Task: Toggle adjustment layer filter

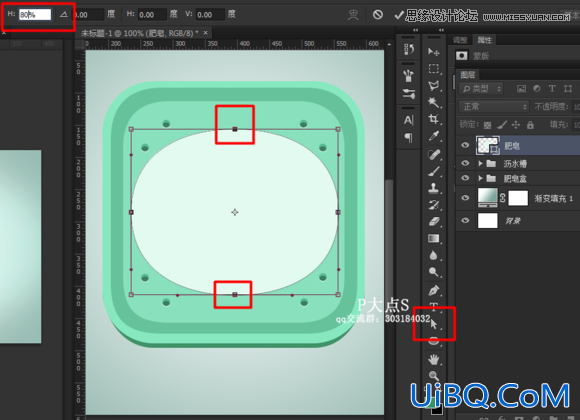Action: tap(537, 88)
